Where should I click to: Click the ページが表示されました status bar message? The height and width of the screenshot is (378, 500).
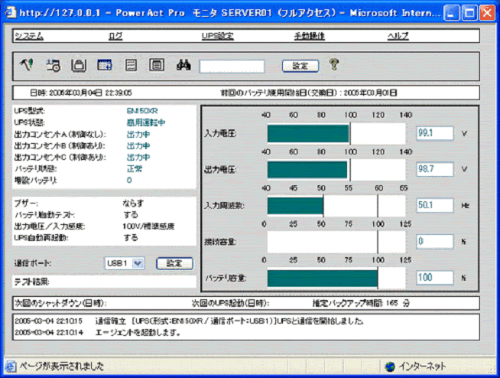pyautogui.click(x=62, y=366)
